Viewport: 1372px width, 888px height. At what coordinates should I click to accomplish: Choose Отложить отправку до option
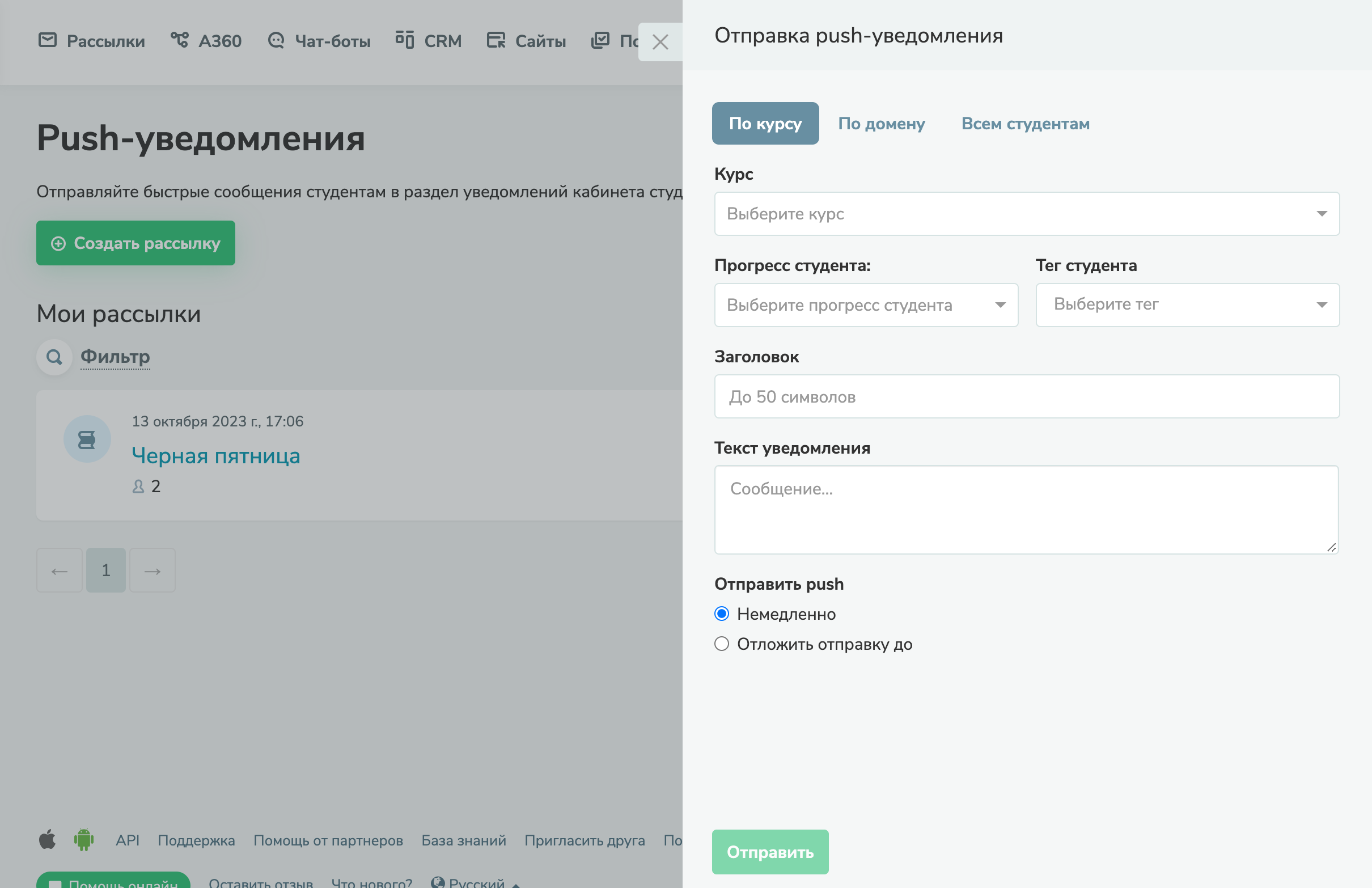(721, 644)
